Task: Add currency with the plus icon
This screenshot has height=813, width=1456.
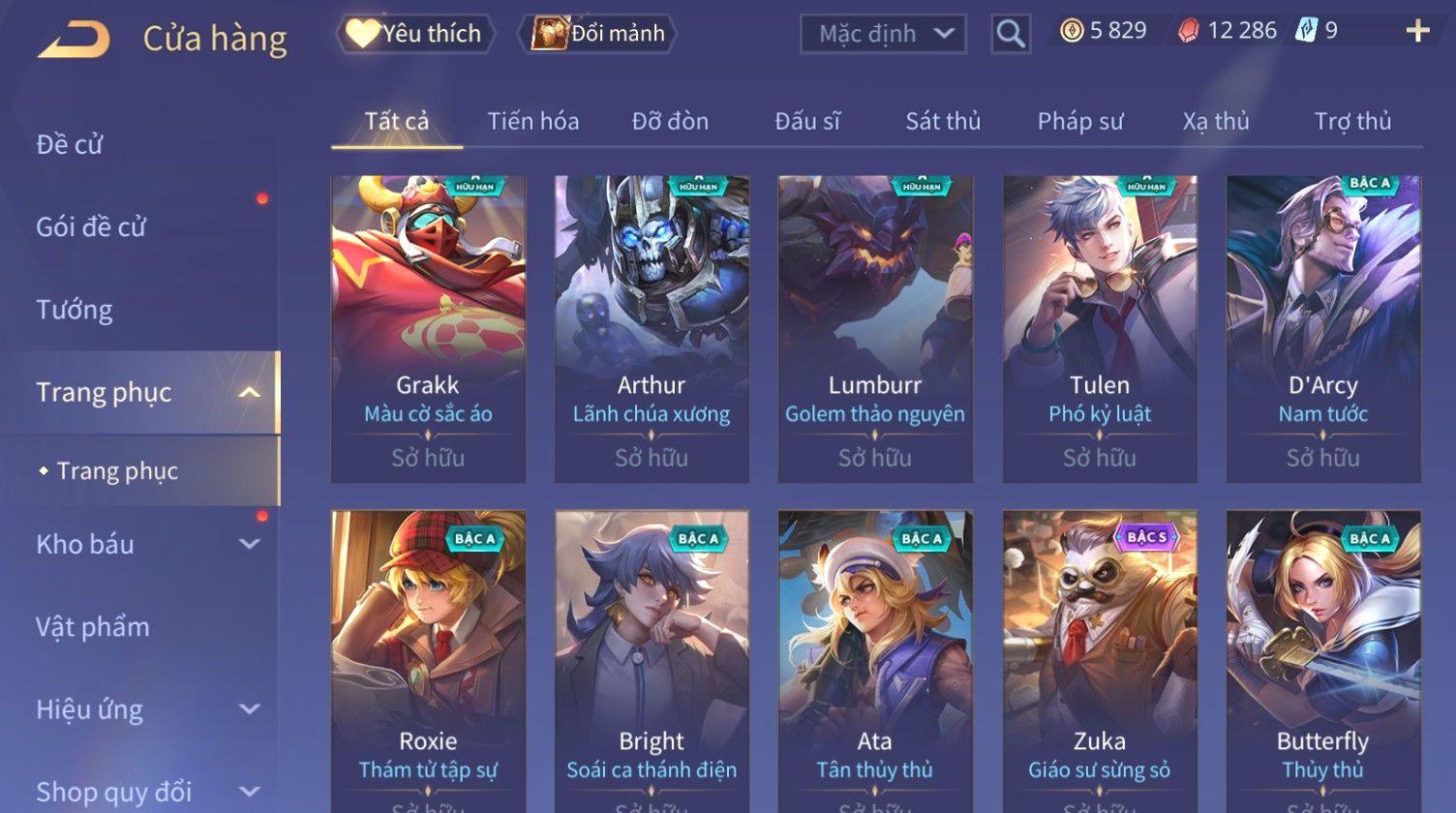Action: (x=1417, y=31)
